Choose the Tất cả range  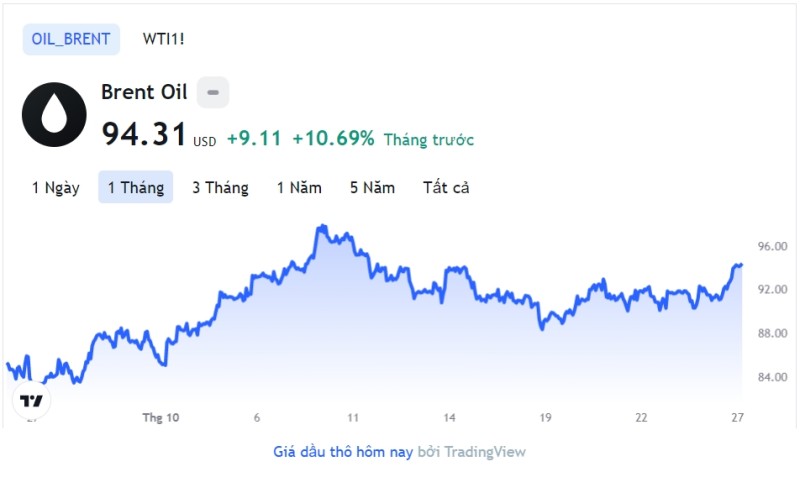[446, 187]
